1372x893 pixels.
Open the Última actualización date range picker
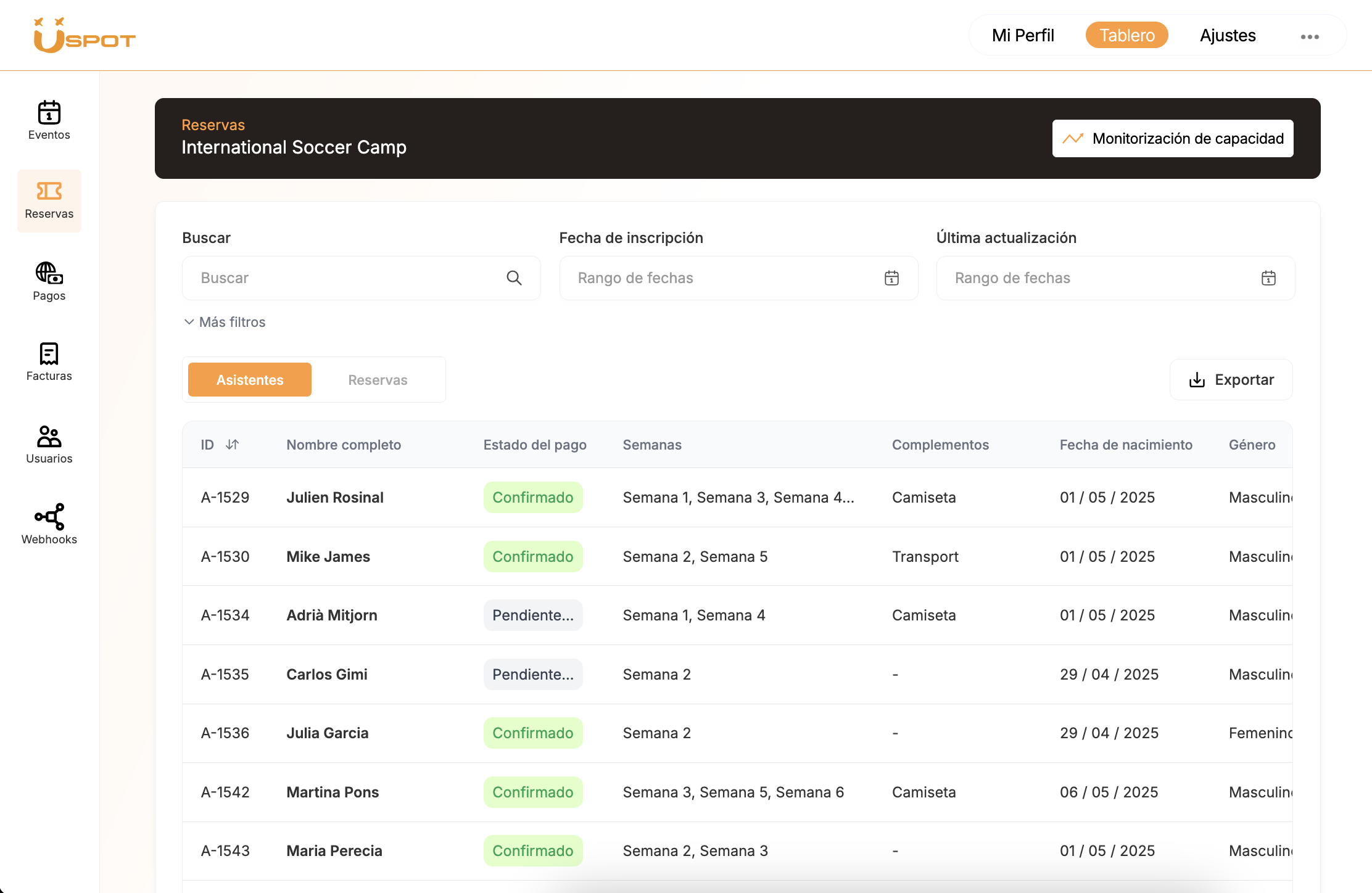(x=1268, y=278)
